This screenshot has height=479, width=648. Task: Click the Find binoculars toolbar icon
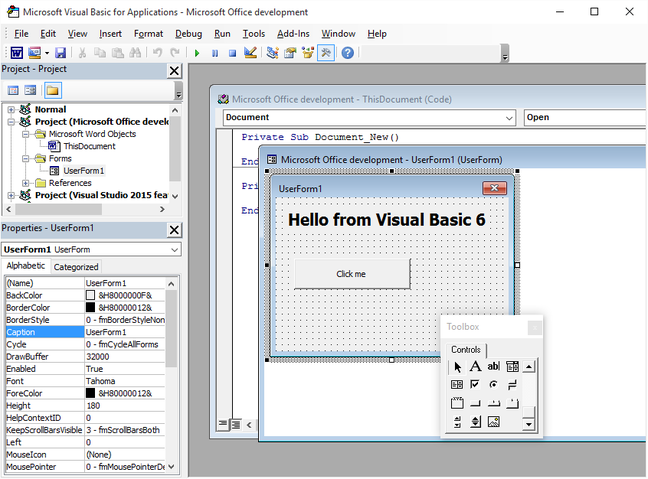[135, 53]
